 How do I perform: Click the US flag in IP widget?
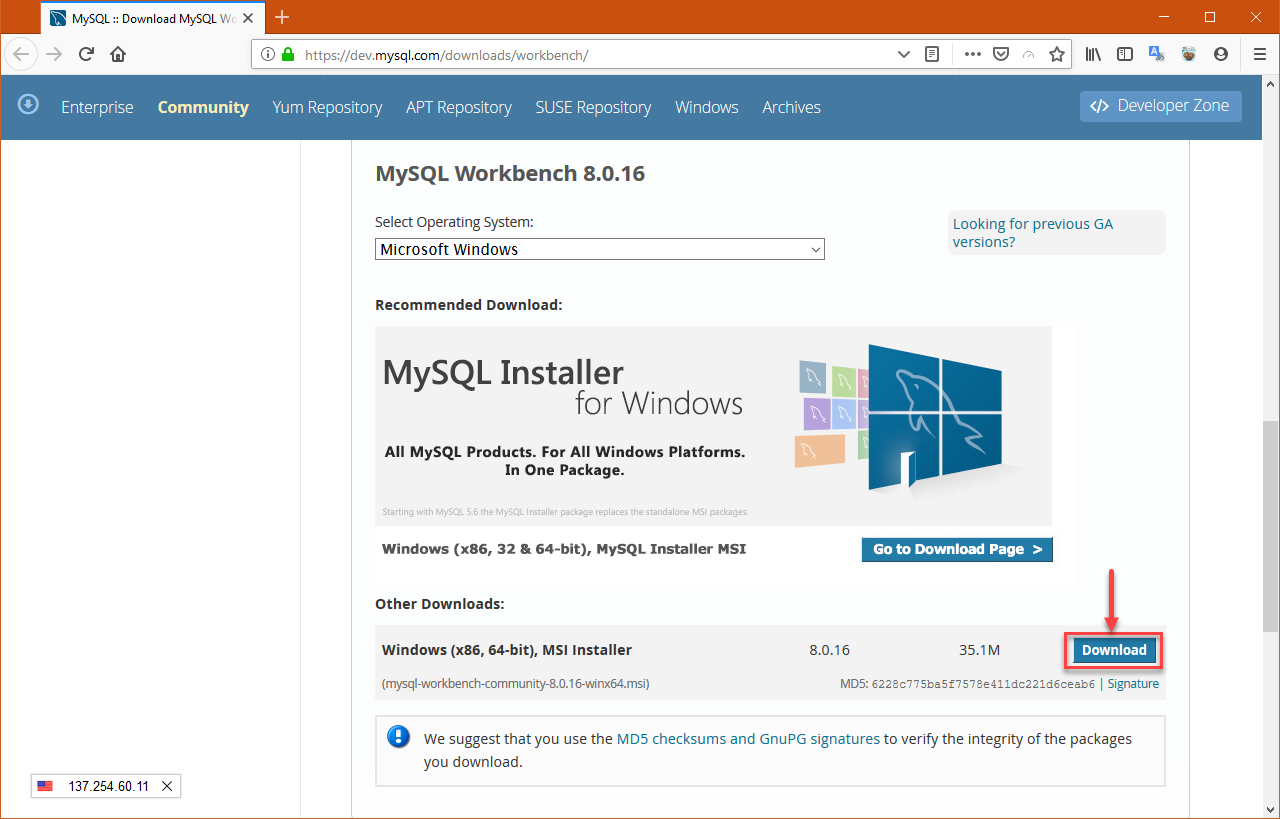[45, 786]
